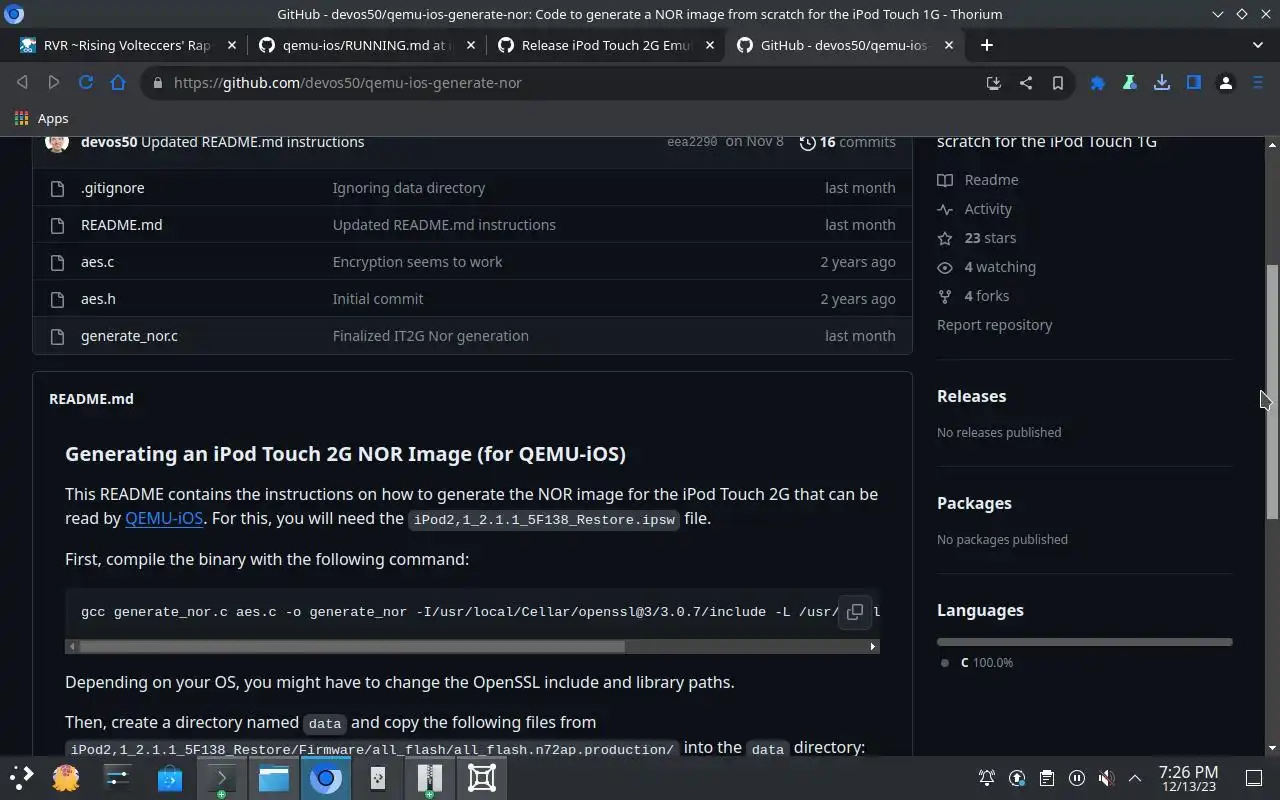
Task: Click the languages progress bar
Action: click(x=1084, y=642)
